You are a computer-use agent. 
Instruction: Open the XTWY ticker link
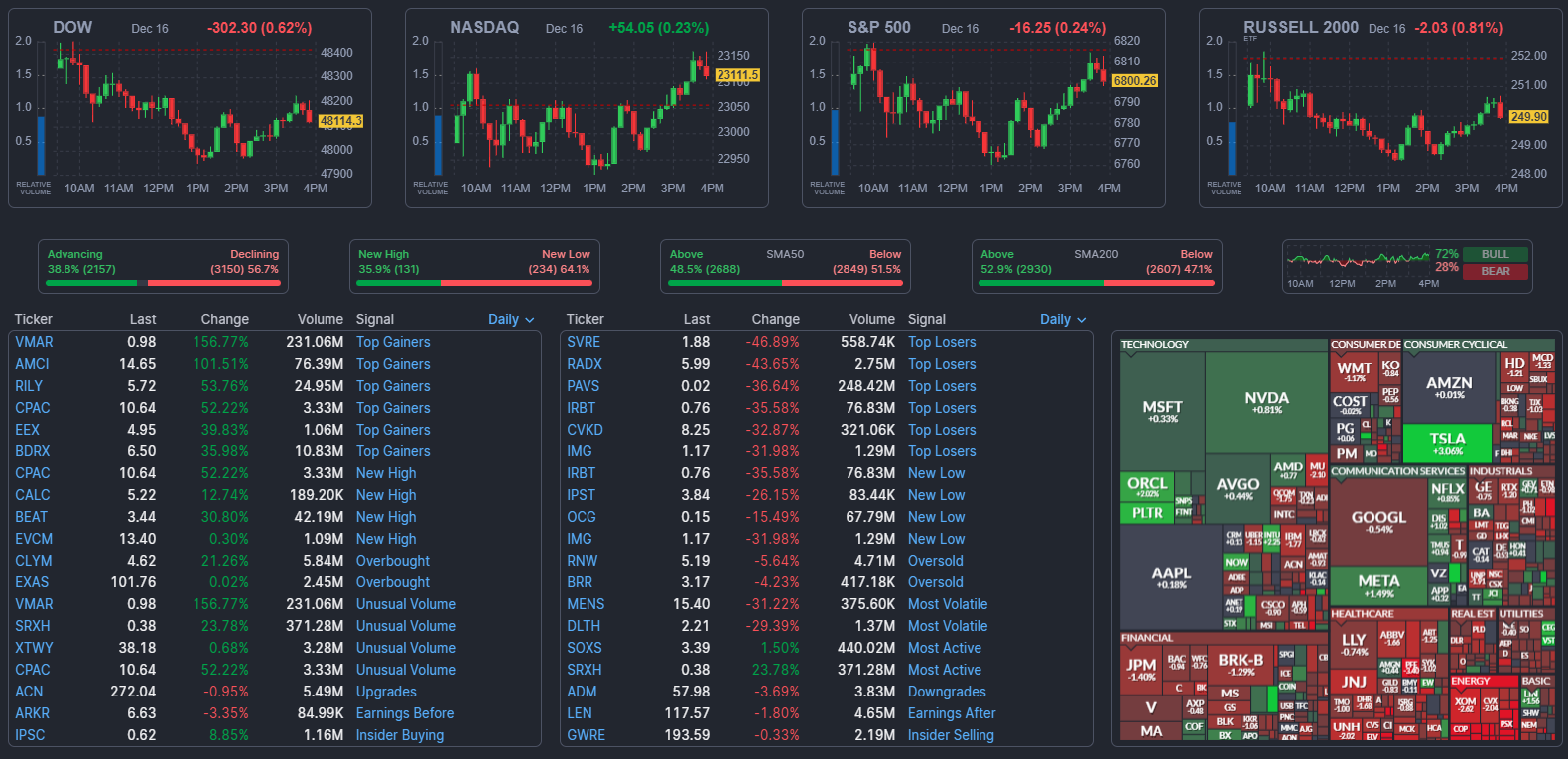(x=35, y=648)
